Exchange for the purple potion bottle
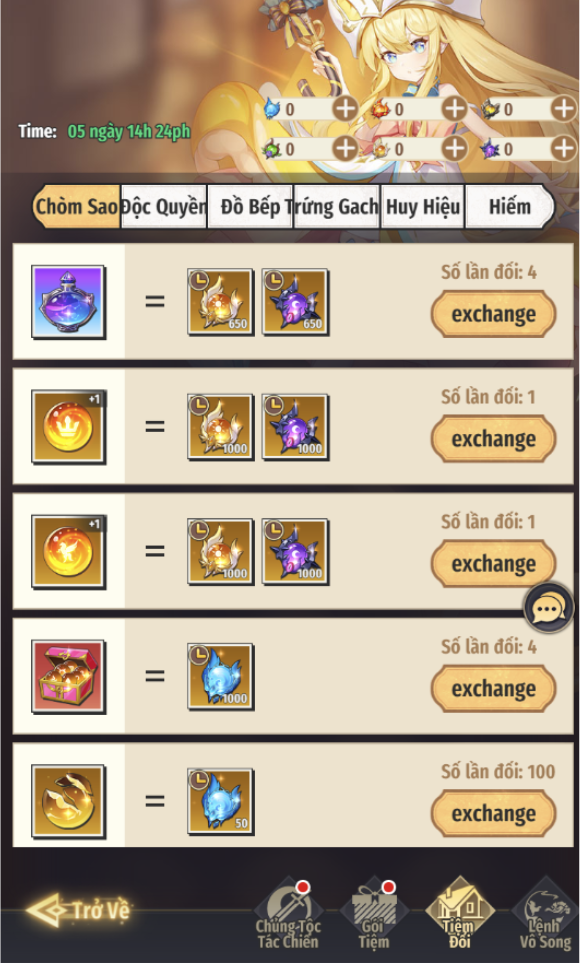Screen dimensions: 580x964 click(x=493, y=314)
